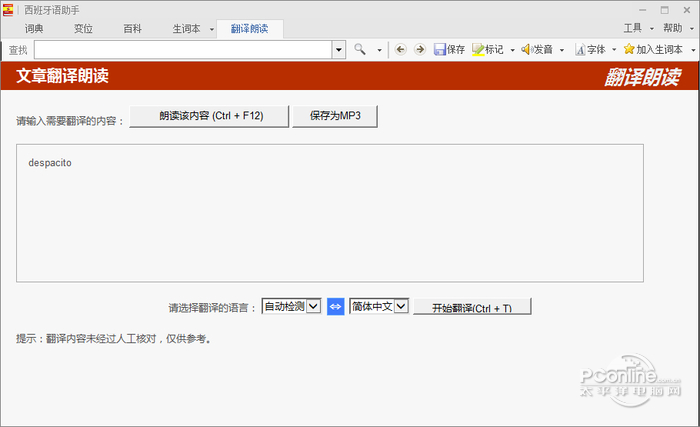
Task: Swap languages with the blue arrow button
Action: point(336,306)
